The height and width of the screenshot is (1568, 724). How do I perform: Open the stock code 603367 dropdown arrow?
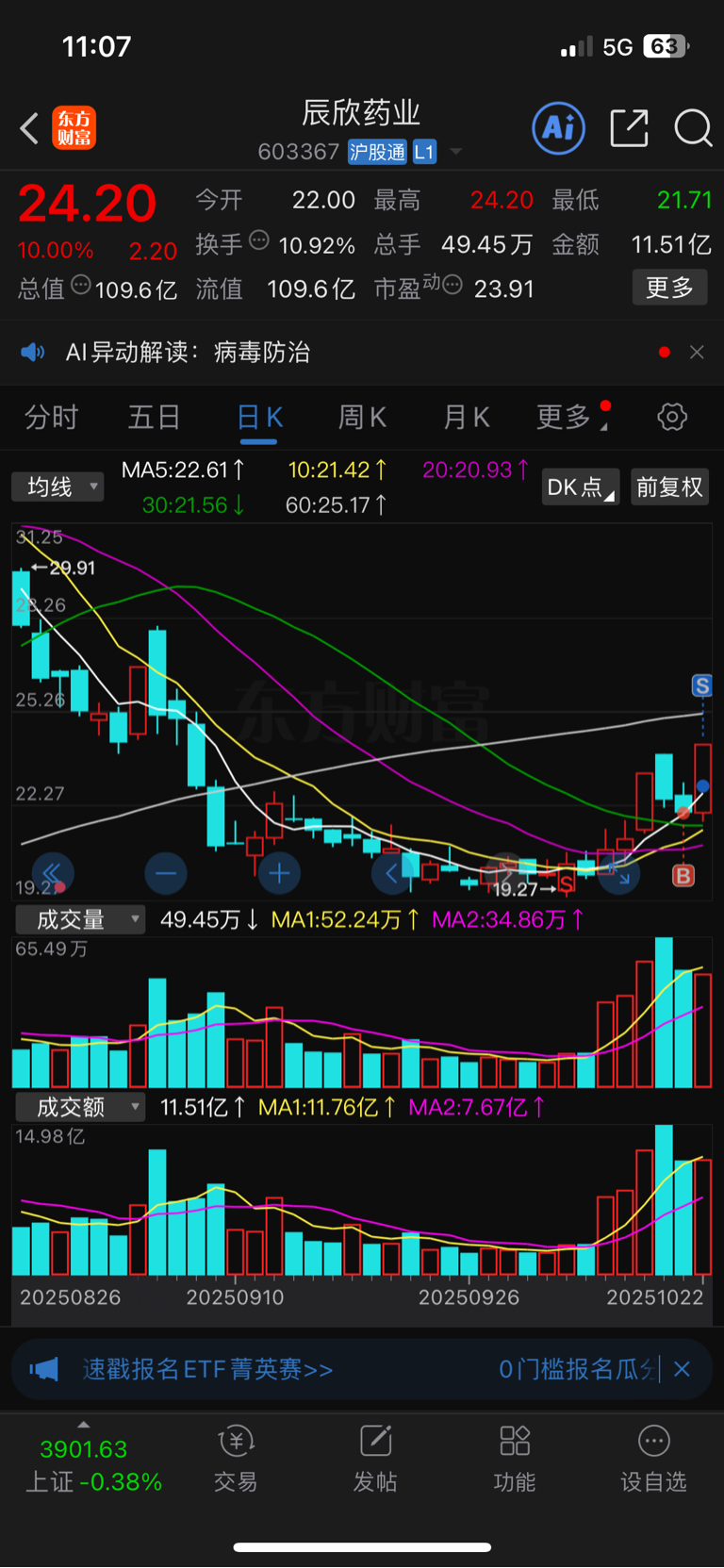(456, 152)
